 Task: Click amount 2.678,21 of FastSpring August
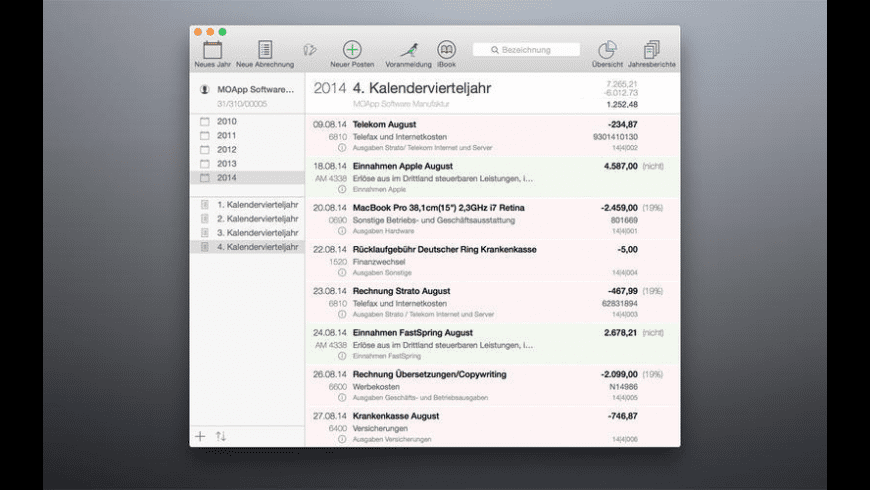coord(621,332)
